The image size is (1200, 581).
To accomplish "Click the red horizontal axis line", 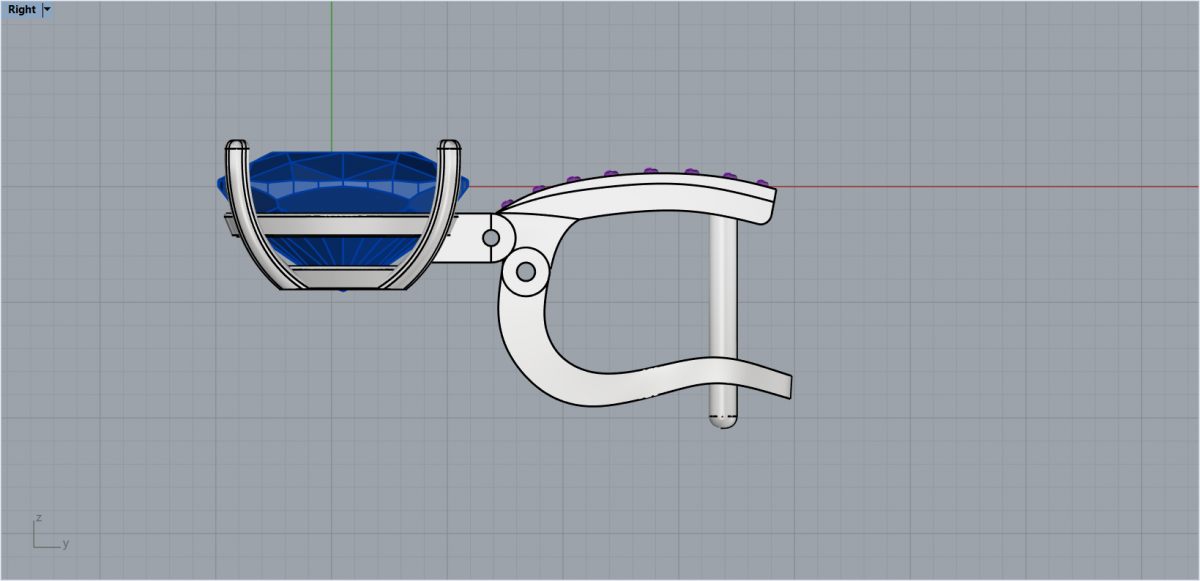I will point(1000,186).
